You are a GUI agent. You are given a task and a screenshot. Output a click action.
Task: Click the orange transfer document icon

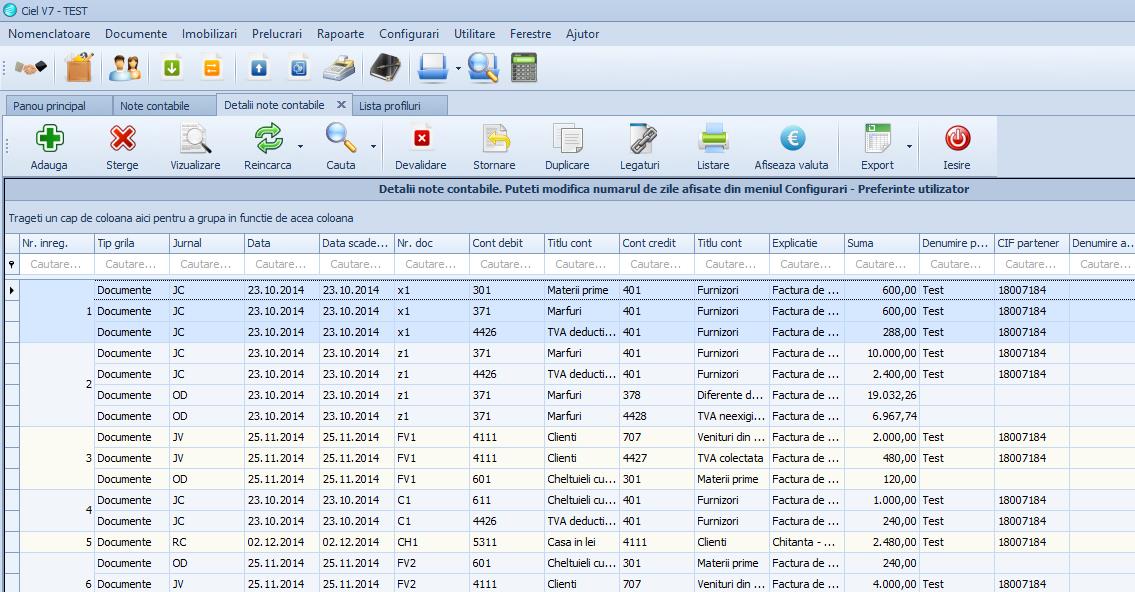tap(211, 68)
